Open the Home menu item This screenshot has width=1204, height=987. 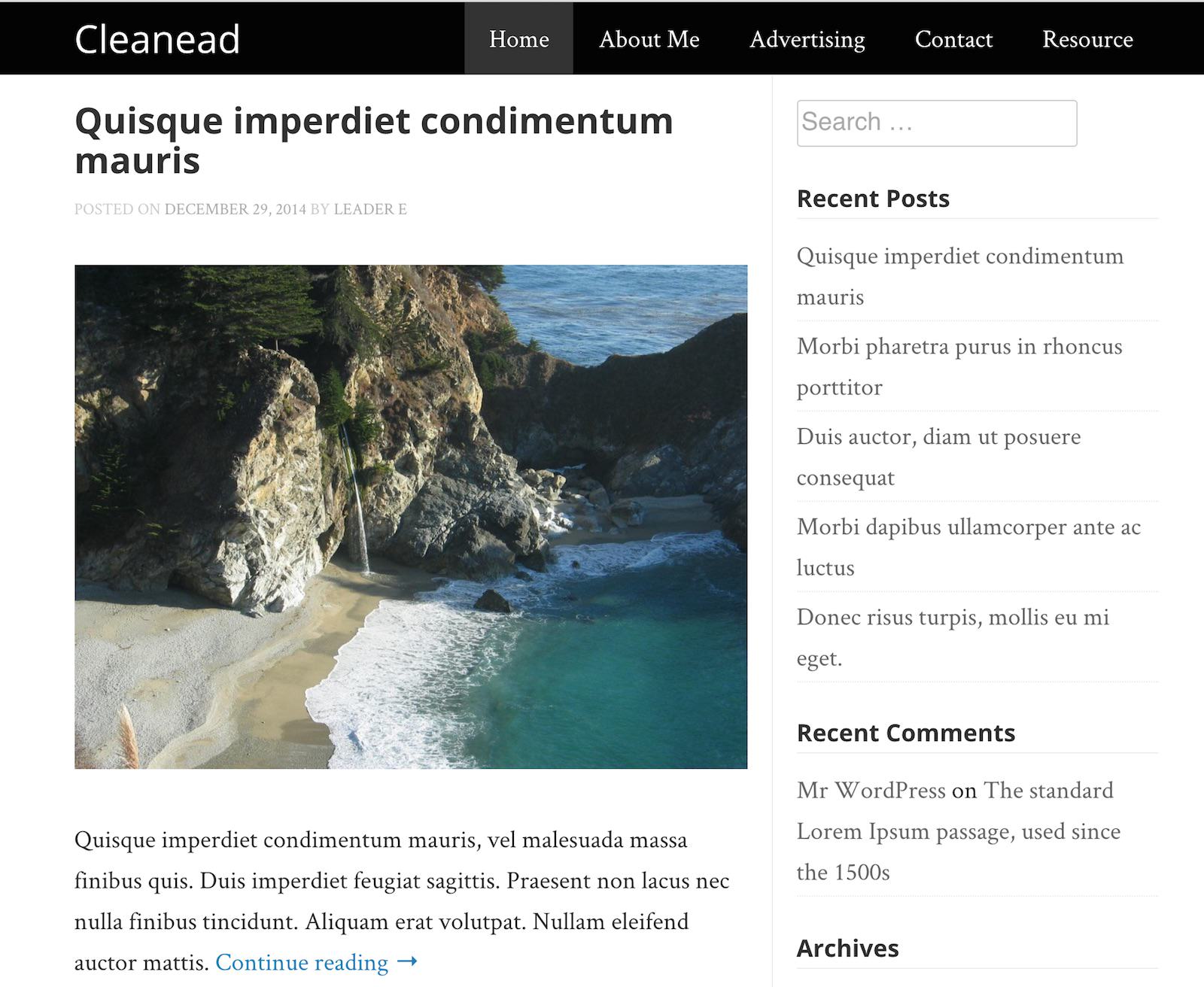point(518,39)
